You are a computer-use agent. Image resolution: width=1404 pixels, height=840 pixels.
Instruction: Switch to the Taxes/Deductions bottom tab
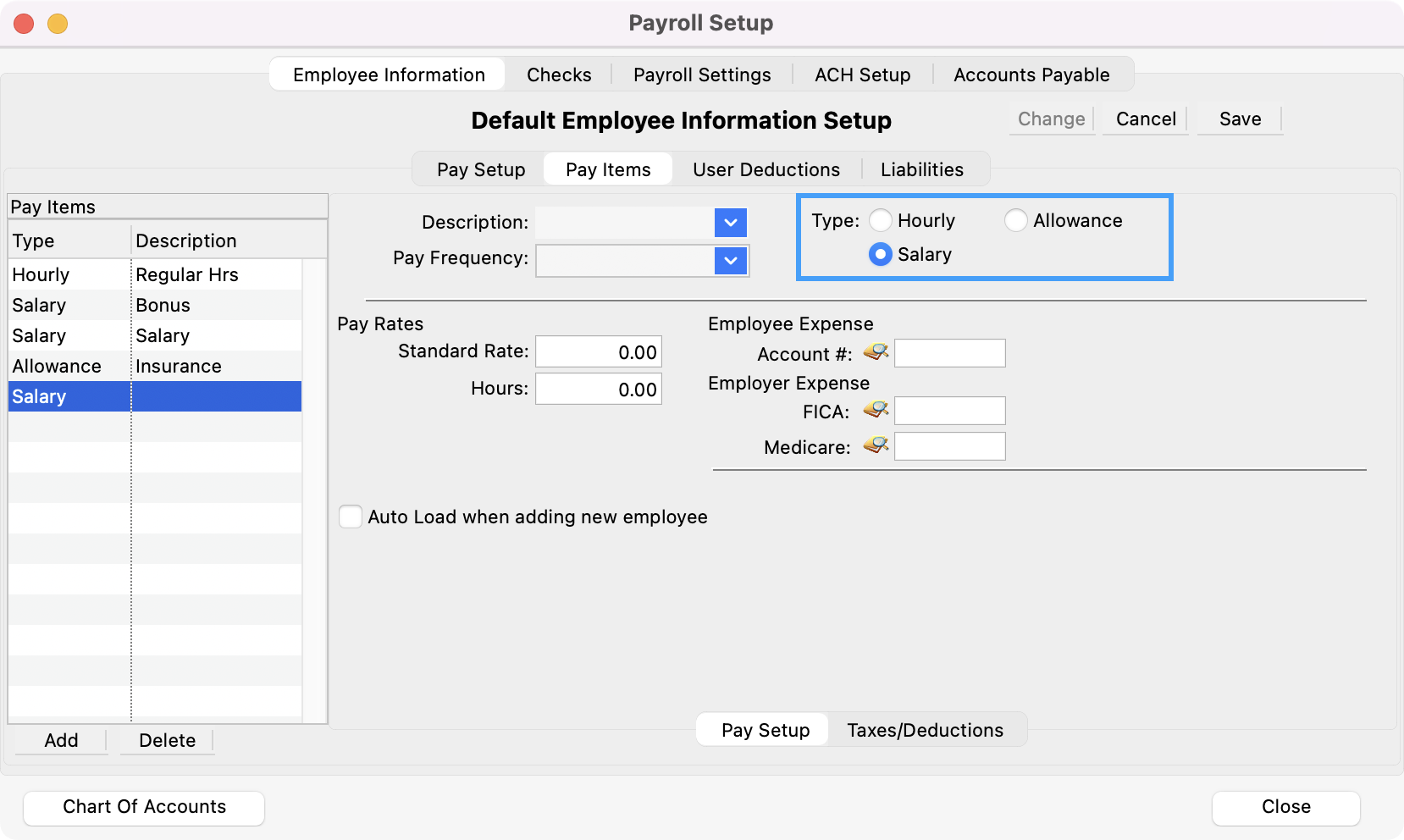pos(925,730)
